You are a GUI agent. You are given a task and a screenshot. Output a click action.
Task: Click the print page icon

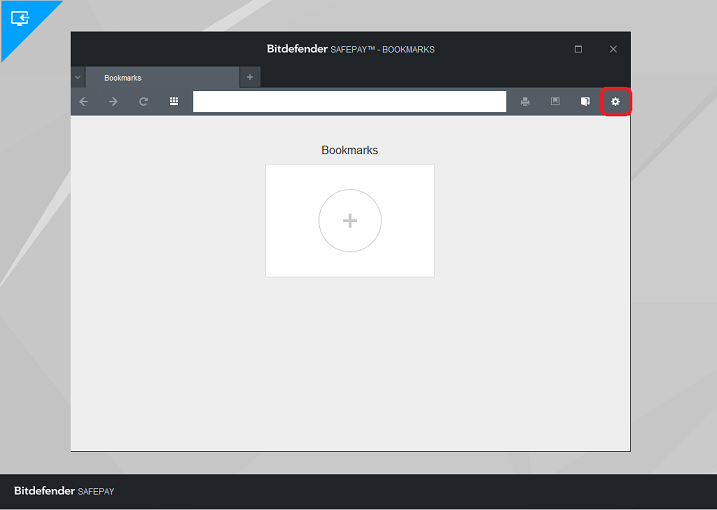point(525,102)
